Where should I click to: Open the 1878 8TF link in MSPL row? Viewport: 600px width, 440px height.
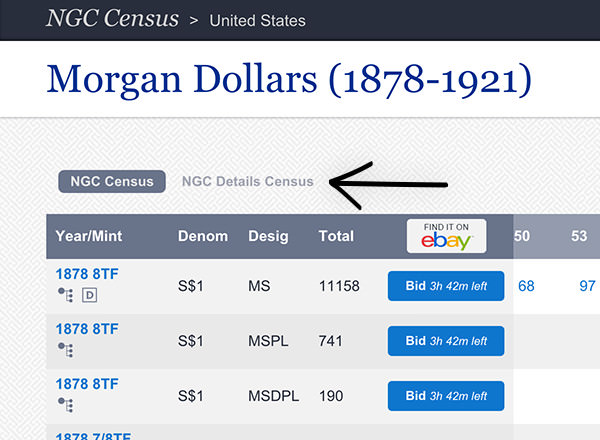click(87, 329)
